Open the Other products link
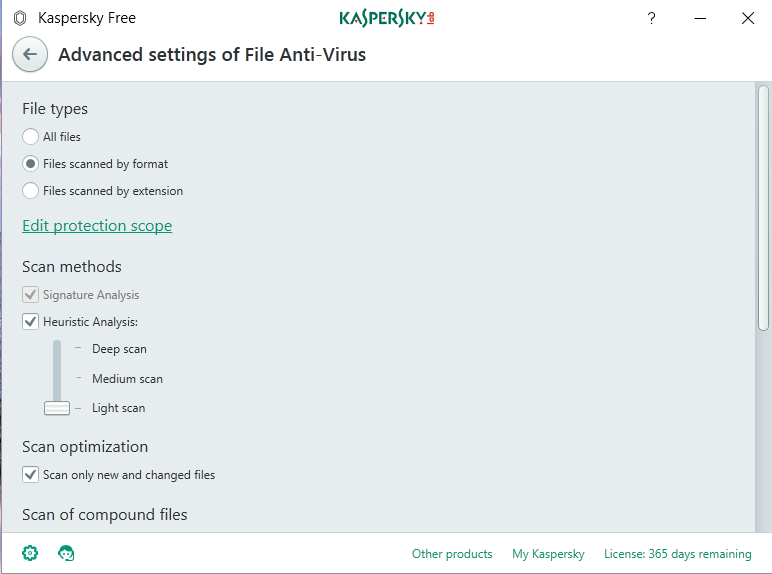 [452, 554]
